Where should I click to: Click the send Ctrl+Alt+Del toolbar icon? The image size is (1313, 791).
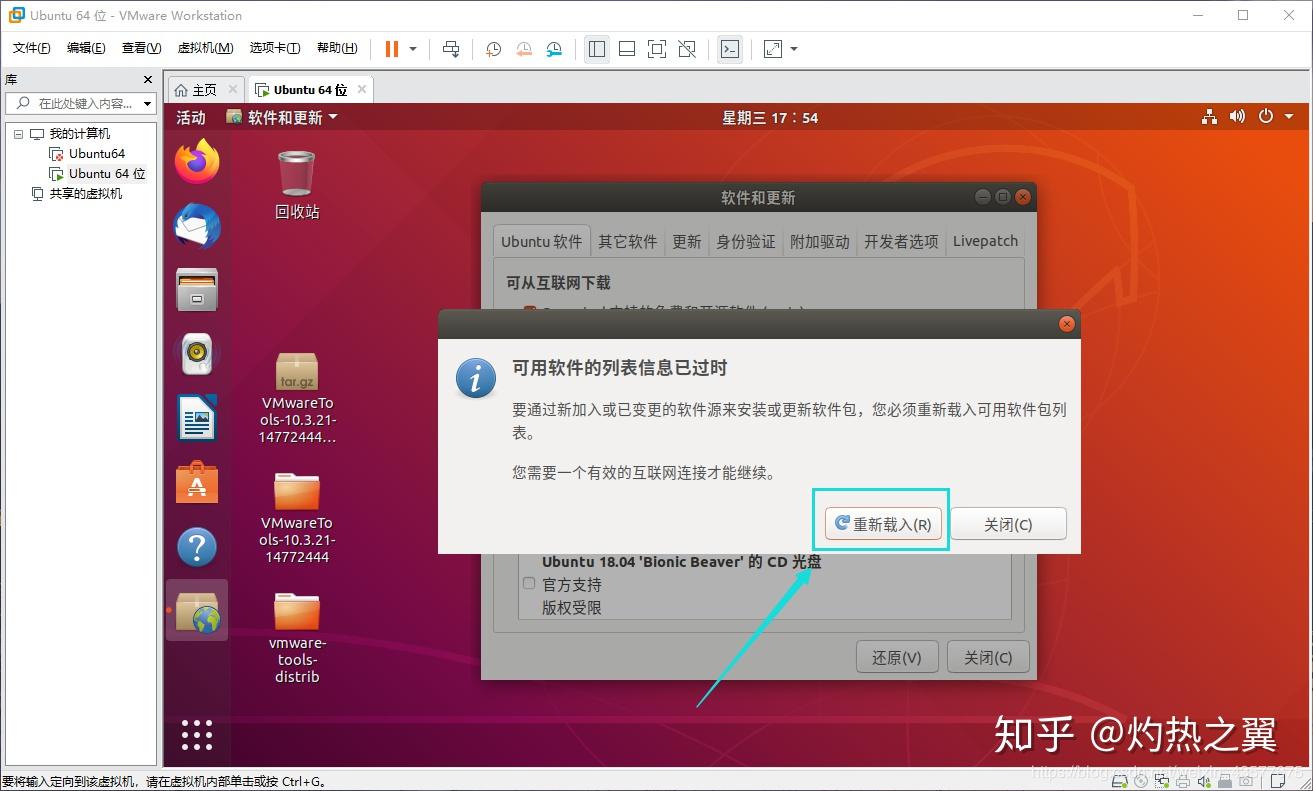pos(451,49)
